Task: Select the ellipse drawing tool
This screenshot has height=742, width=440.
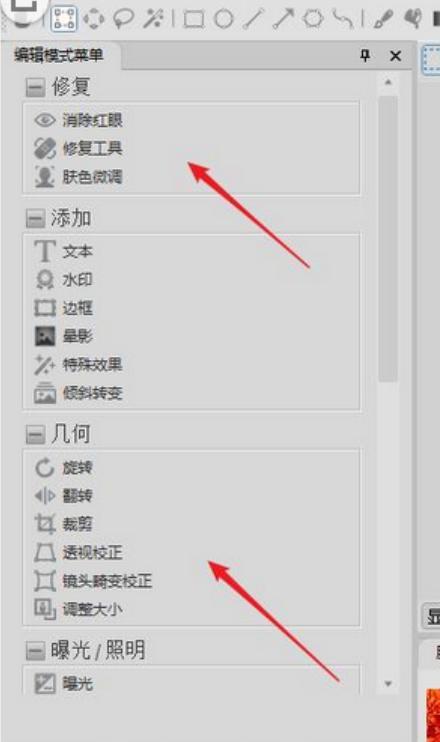Action: [x=223, y=19]
